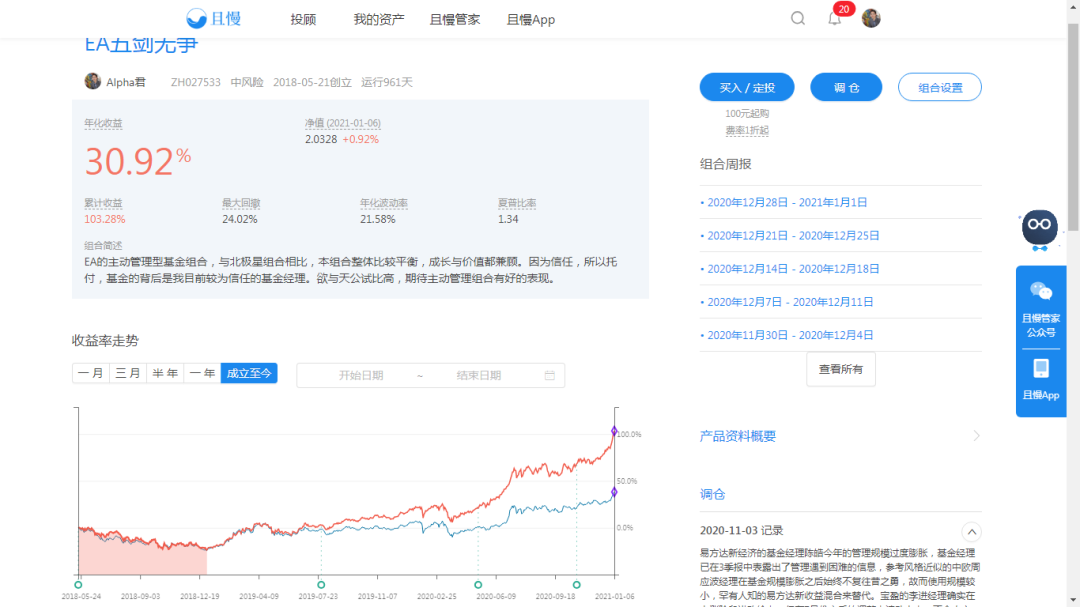Open the 且慢管家公众号 WeChat icon
The image size is (1080, 607).
[x=1041, y=291]
